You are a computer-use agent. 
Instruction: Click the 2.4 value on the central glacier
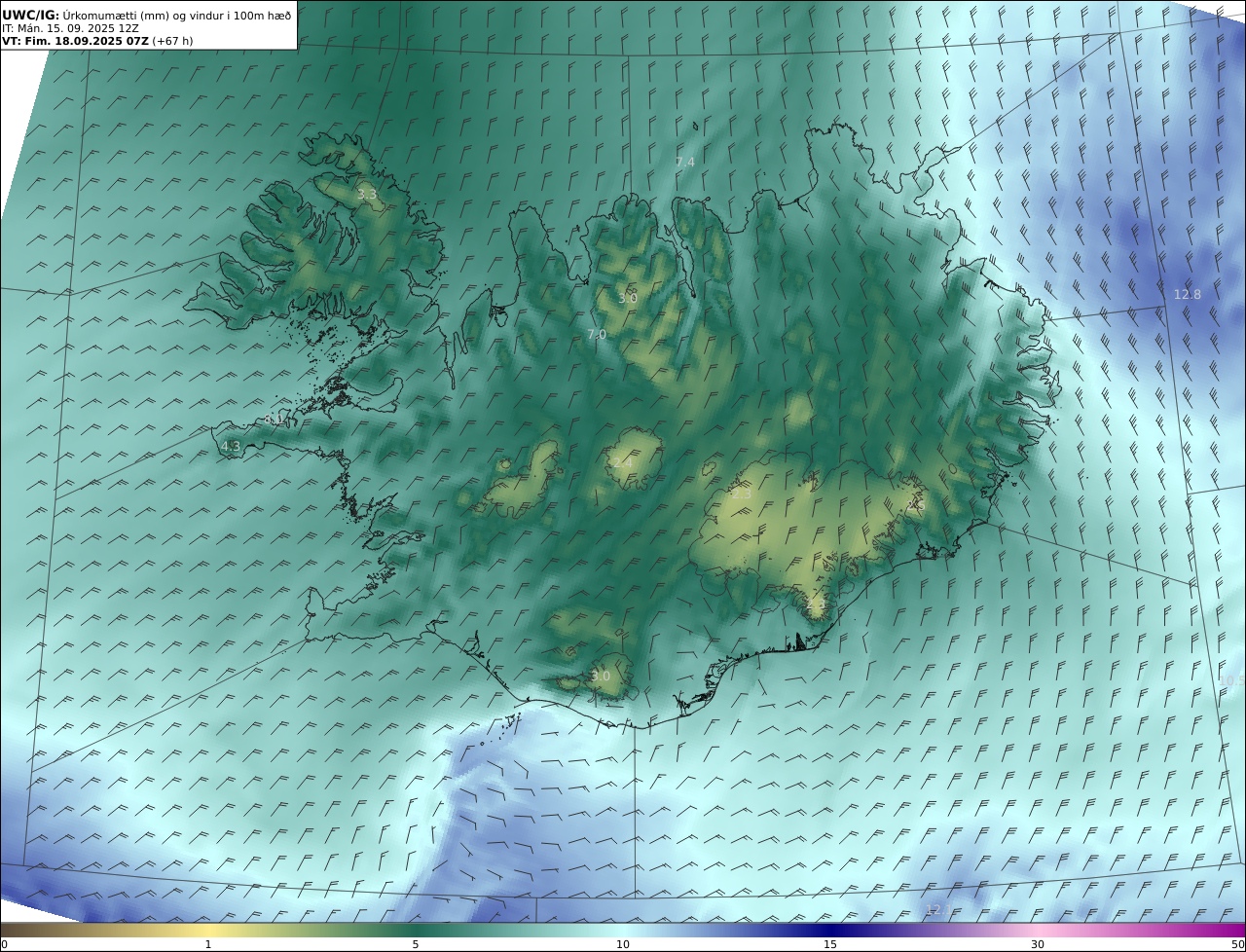pos(621,462)
